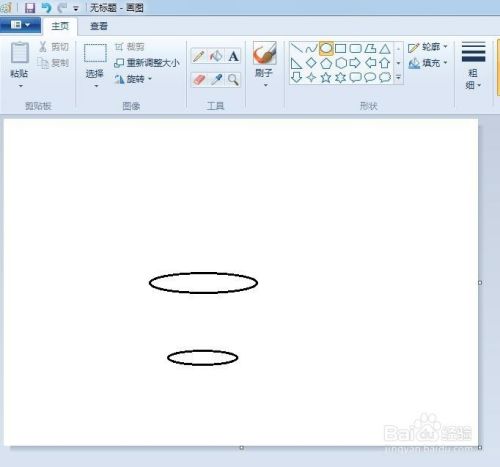Select the Down arrow shape
Viewport: 500px width, 467px height.
(x=296, y=77)
